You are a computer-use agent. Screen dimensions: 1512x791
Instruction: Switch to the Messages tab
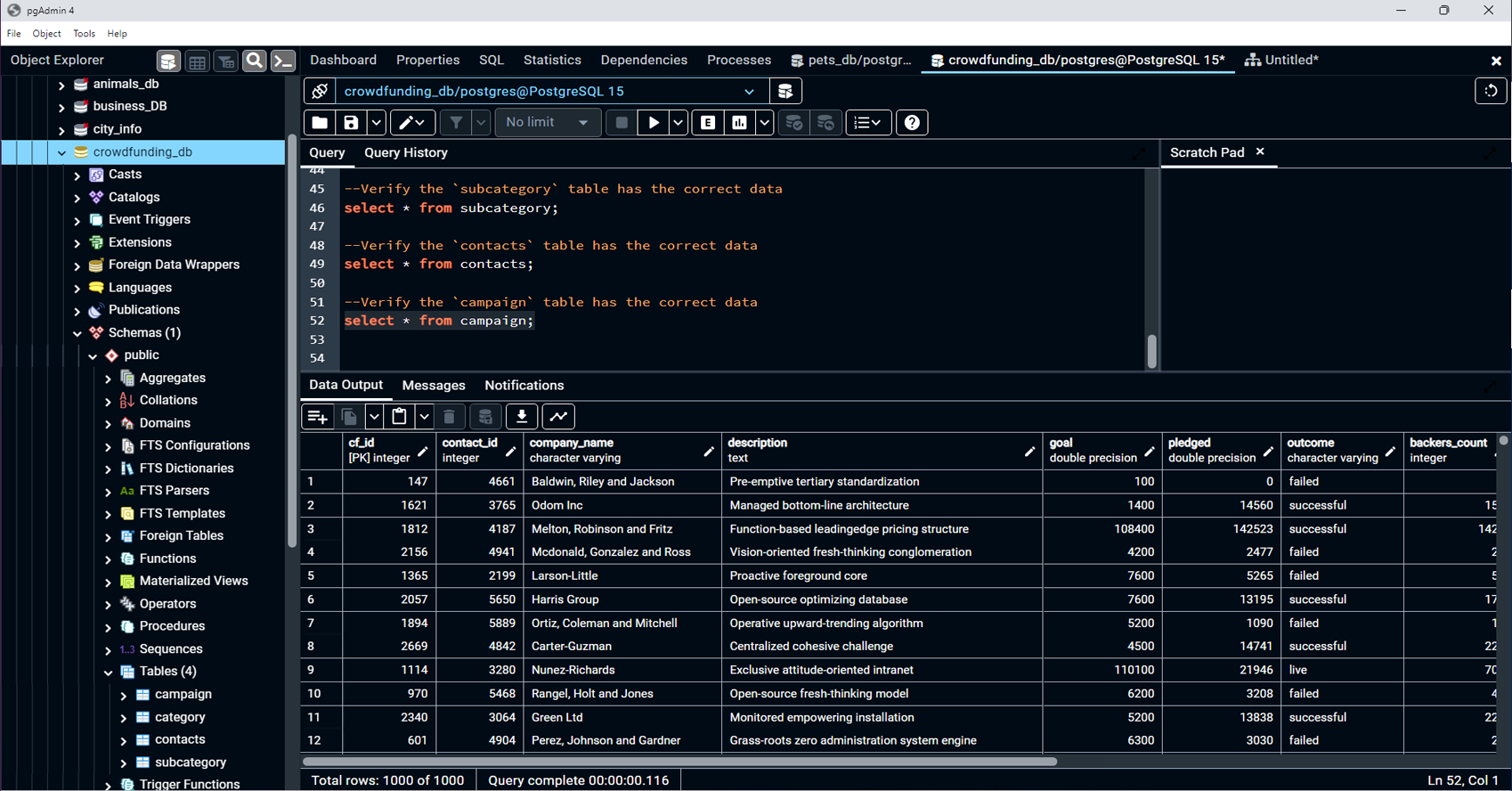[x=434, y=386]
